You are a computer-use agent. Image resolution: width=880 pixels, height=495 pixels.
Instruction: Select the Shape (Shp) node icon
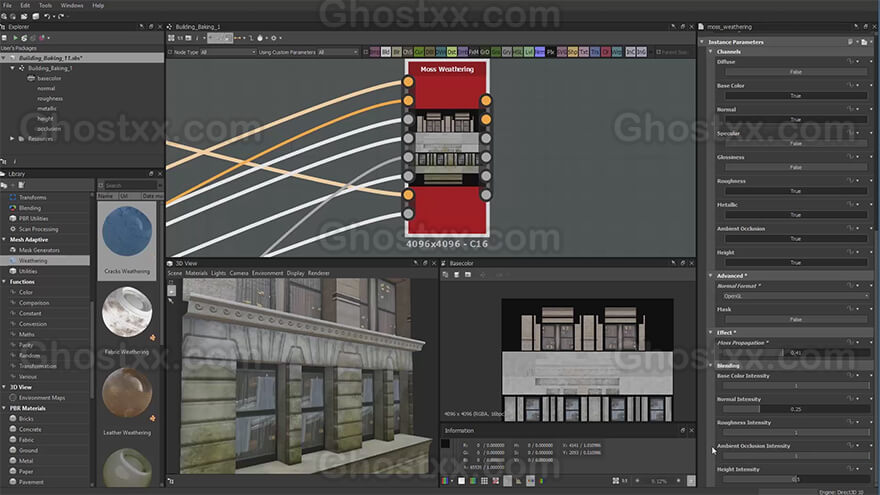tap(572, 52)
